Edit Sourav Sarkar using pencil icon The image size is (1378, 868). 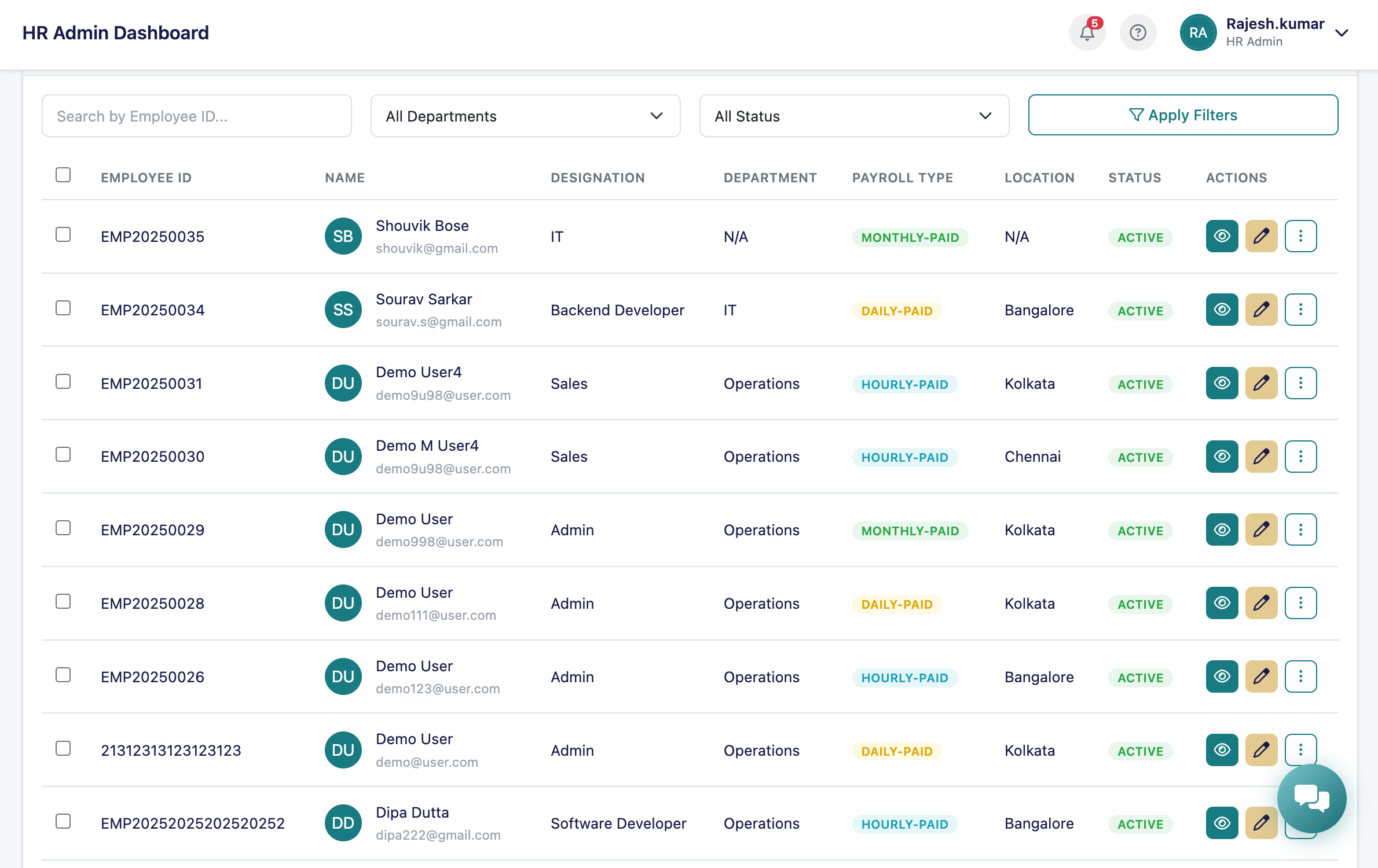tap(1262, 310)
